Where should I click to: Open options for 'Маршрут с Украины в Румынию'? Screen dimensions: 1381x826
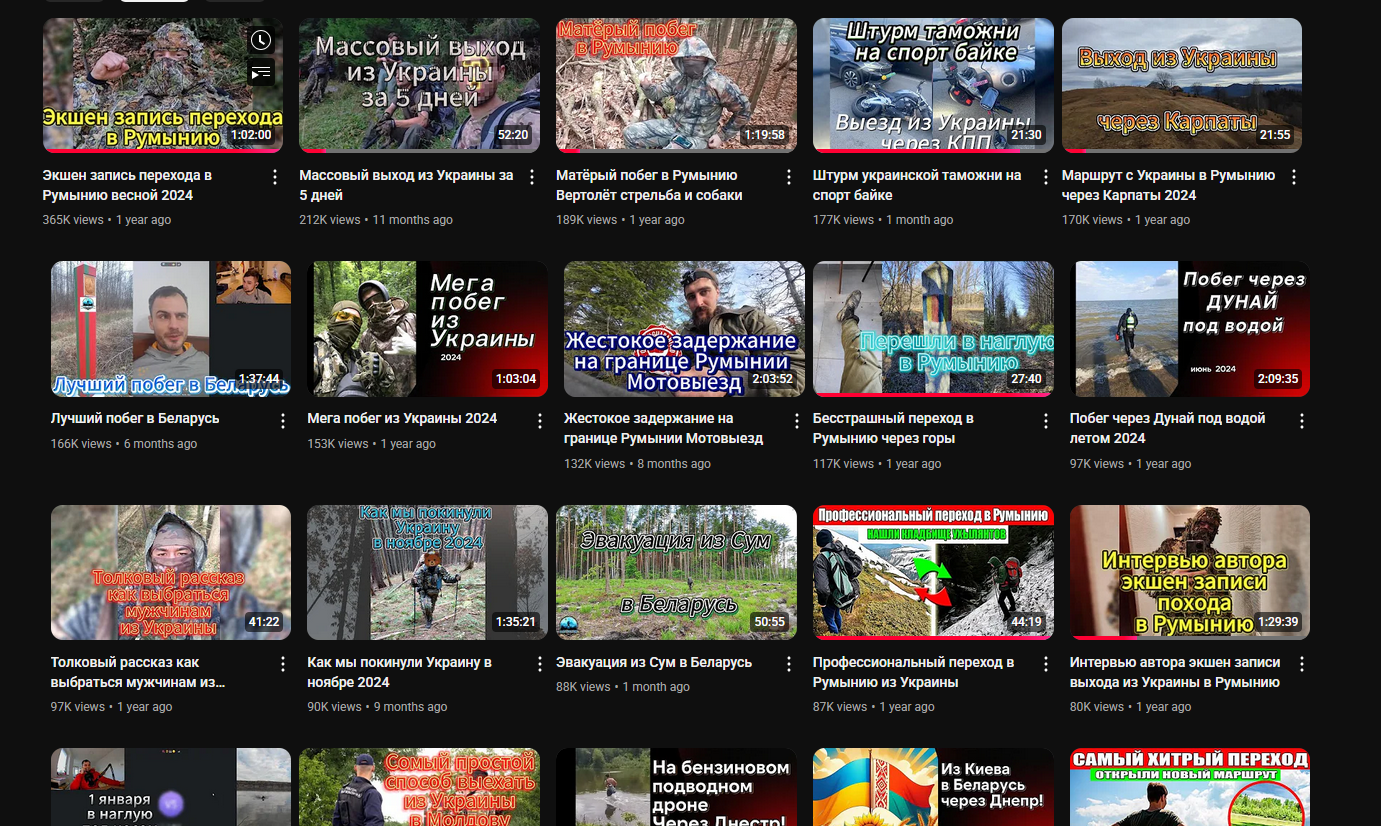(1294, 177)
